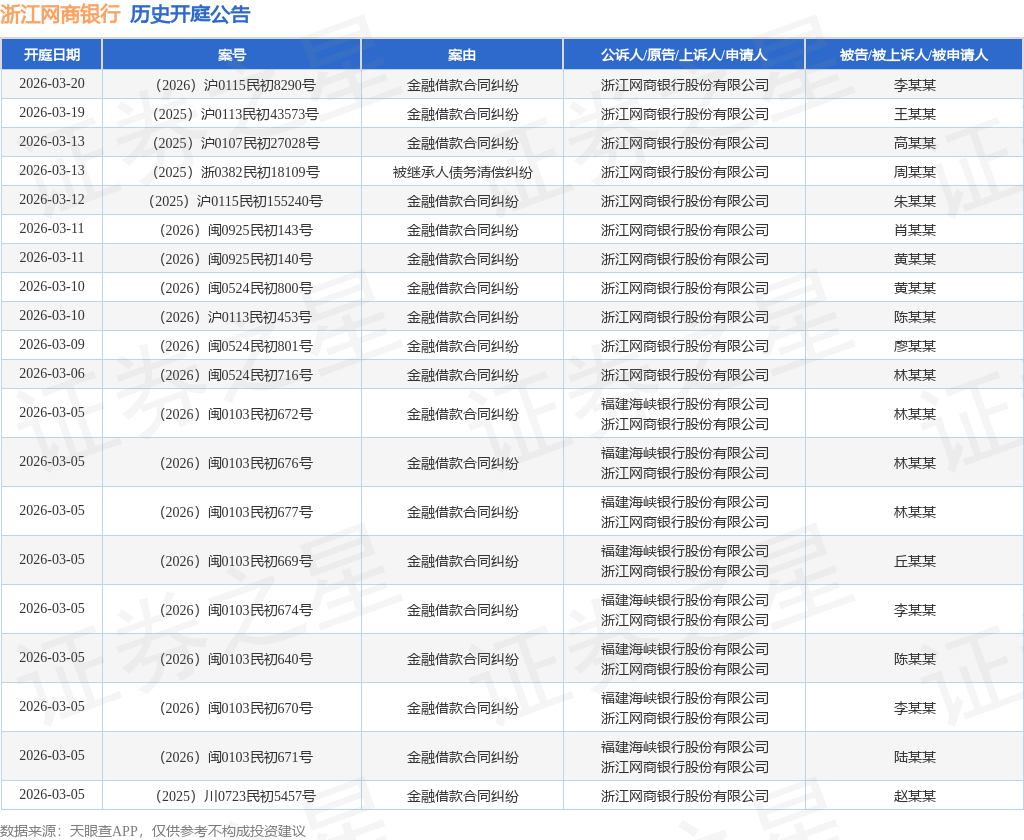Click defendant 高某某
The height and width of the screenshot is (840, 1024).
[x=914, y=143]
